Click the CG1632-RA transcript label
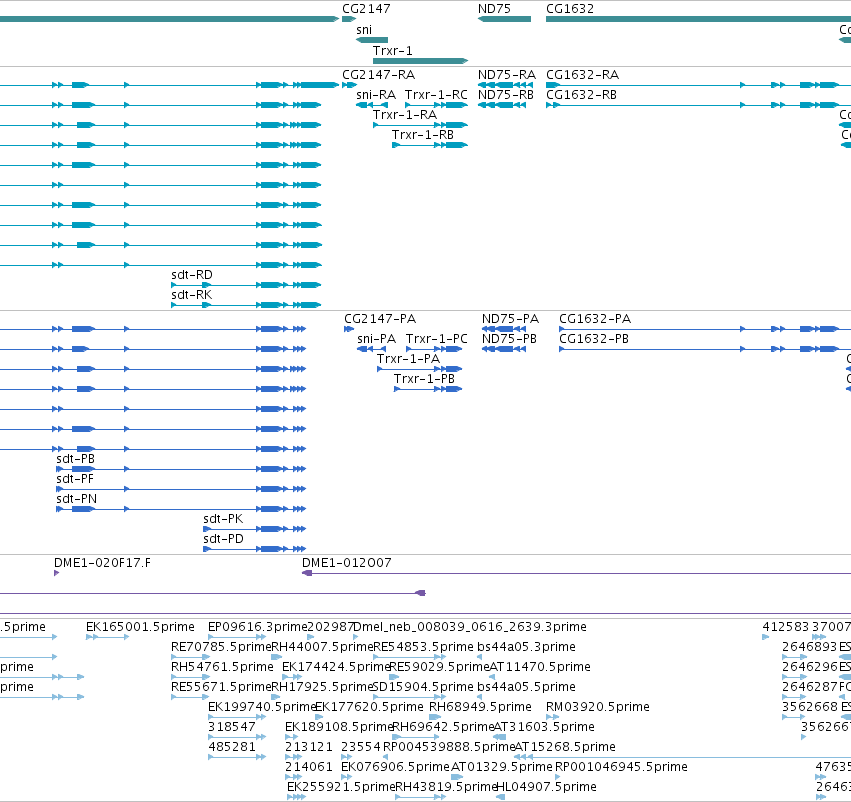Viewport: 851px width, 802px height. click(582, 74)
